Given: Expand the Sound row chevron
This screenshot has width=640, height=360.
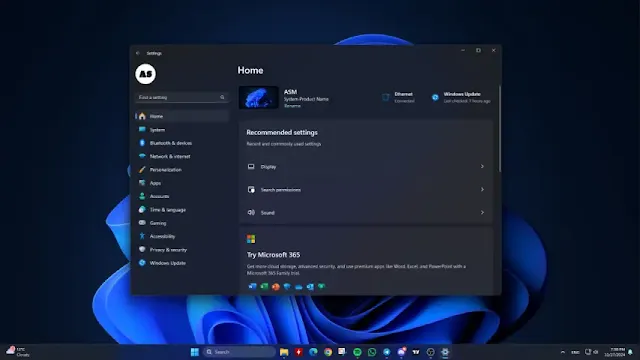Looking at the screenshot, I should coord(482,212).
